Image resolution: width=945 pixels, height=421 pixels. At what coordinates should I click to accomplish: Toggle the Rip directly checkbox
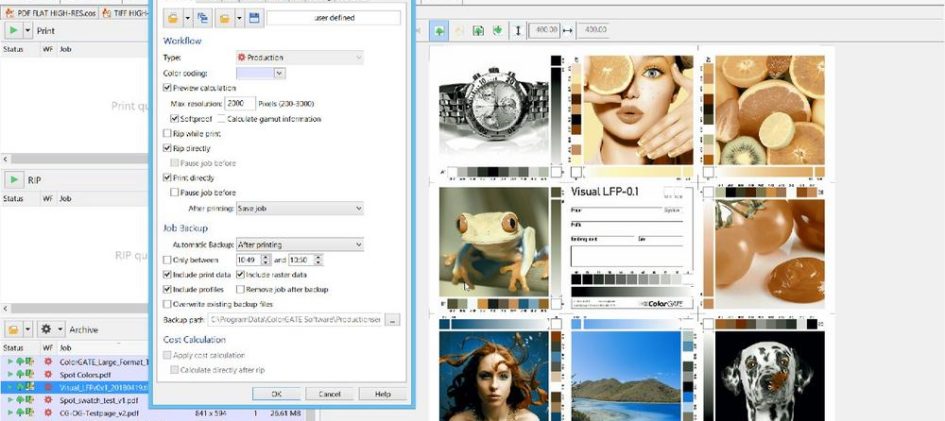pyautogui.click(x=168, y=148)
